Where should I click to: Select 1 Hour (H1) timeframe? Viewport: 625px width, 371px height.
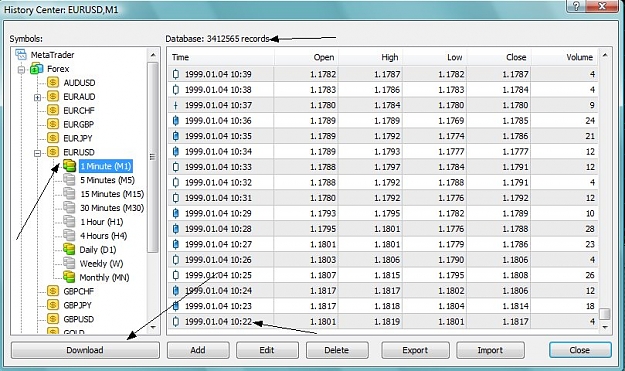tap(102, 222)
